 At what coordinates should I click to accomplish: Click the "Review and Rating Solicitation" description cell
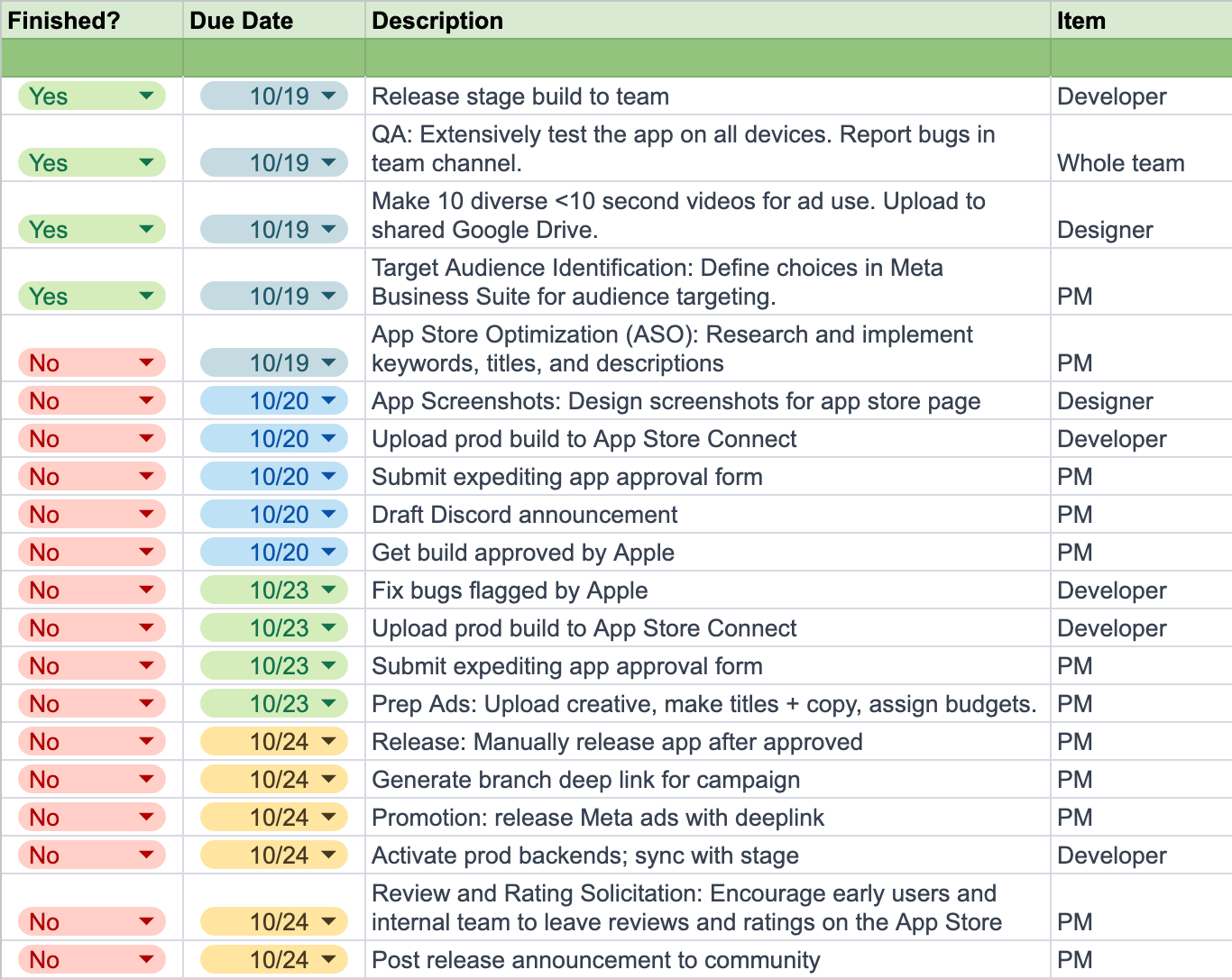click(708, 908)
